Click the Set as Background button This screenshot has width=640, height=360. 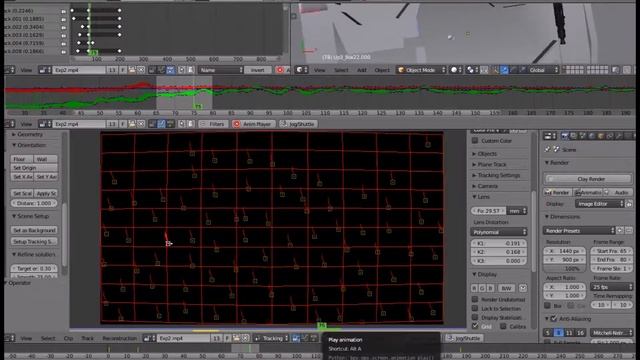[34, 230]
